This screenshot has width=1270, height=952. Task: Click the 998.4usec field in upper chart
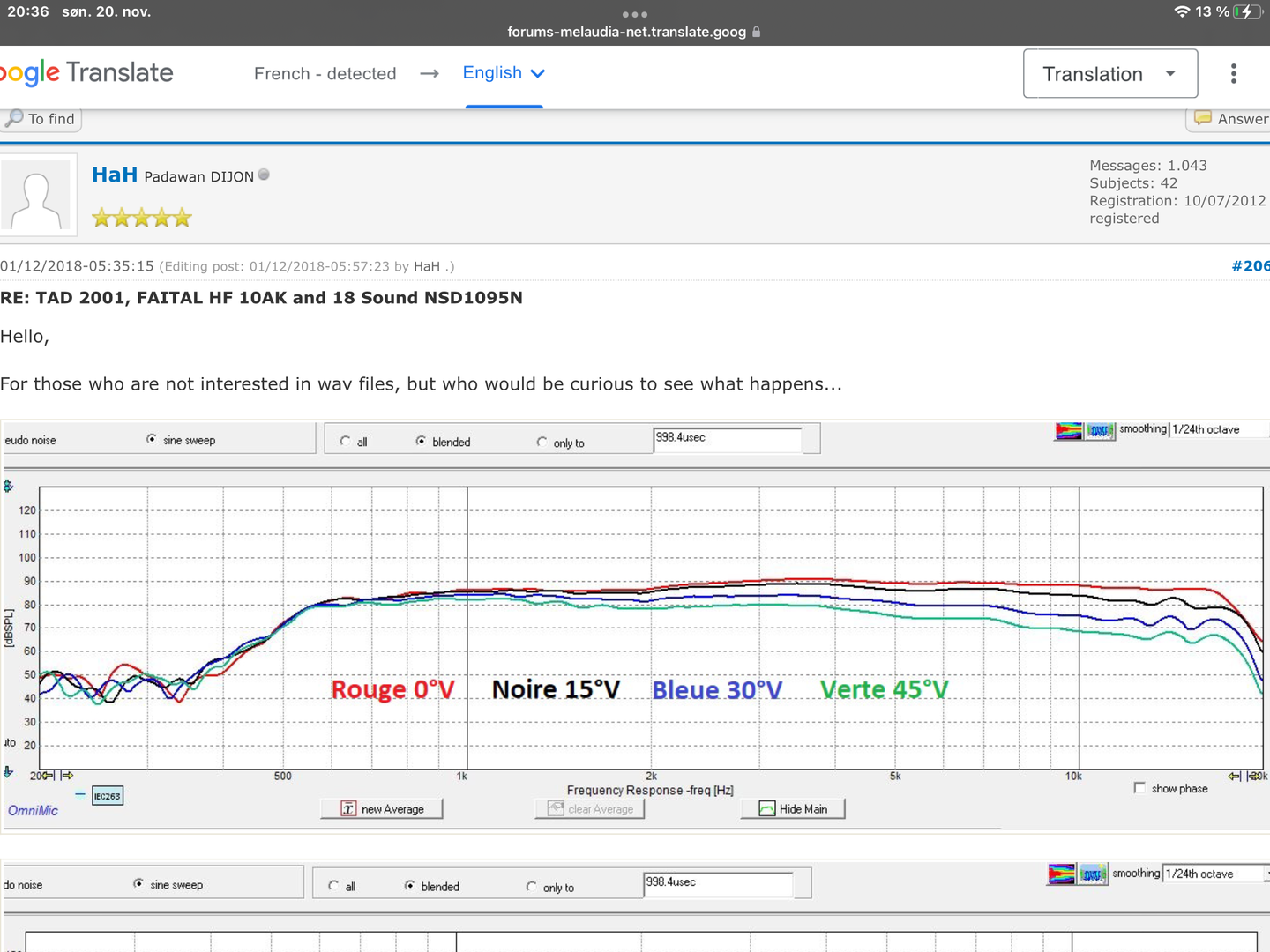[x=727, y=438]
